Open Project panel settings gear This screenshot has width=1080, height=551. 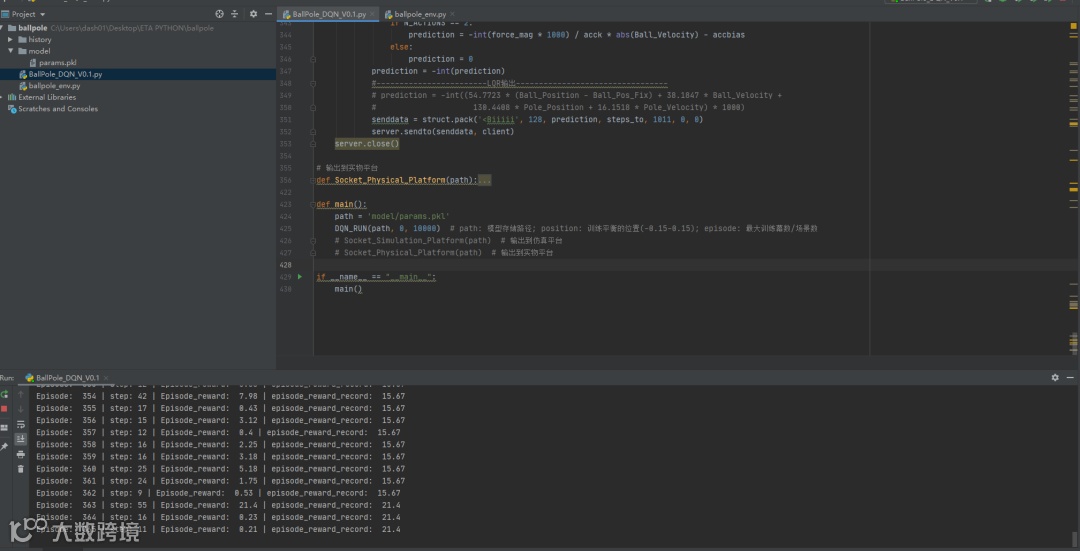tap(253, 14)
